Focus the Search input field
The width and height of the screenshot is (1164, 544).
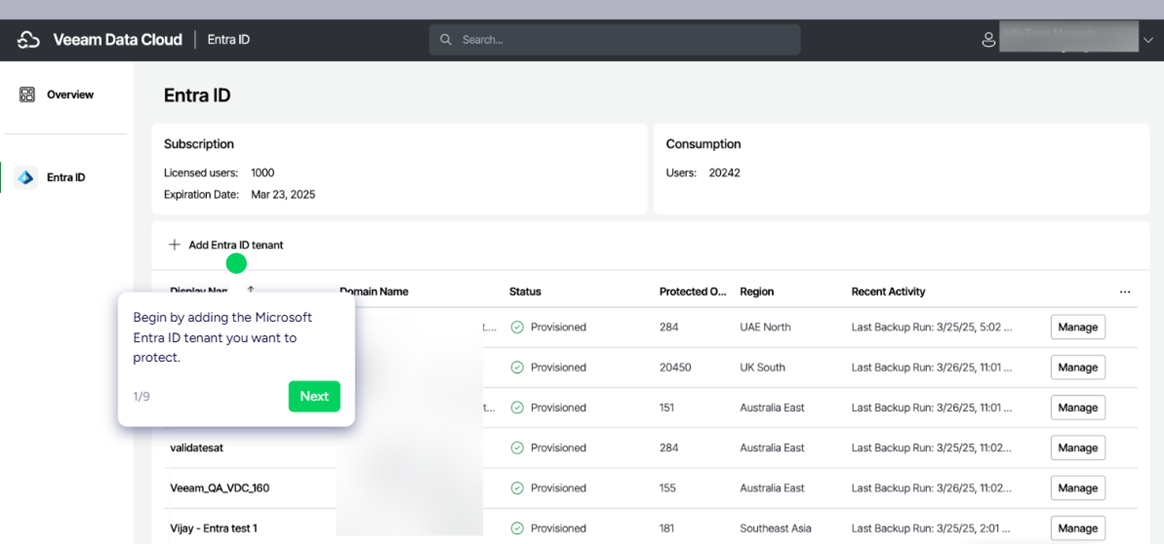pos(615,39)
